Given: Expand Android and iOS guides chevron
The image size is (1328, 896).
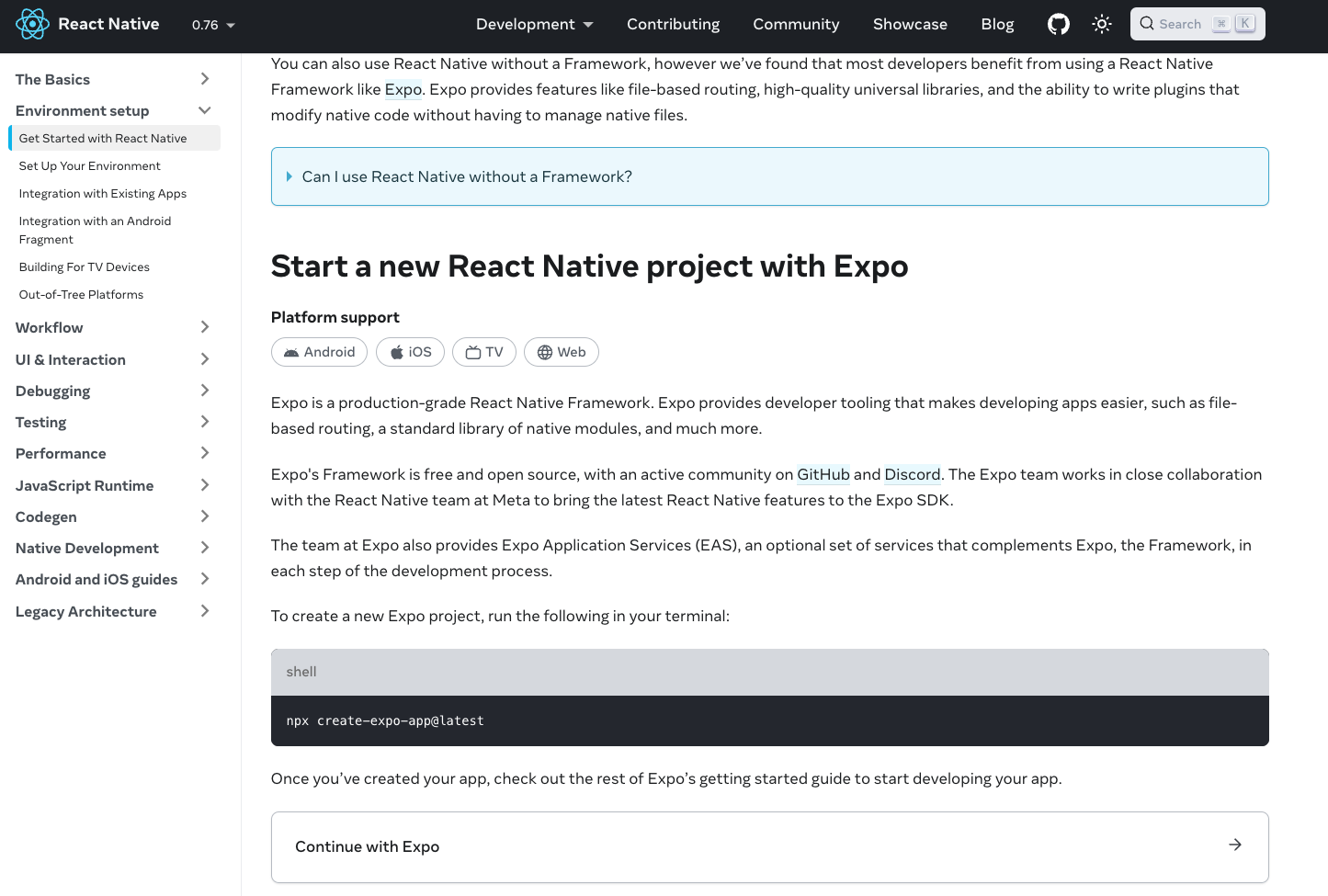Looking at the screenshot, I should (205, 579).
